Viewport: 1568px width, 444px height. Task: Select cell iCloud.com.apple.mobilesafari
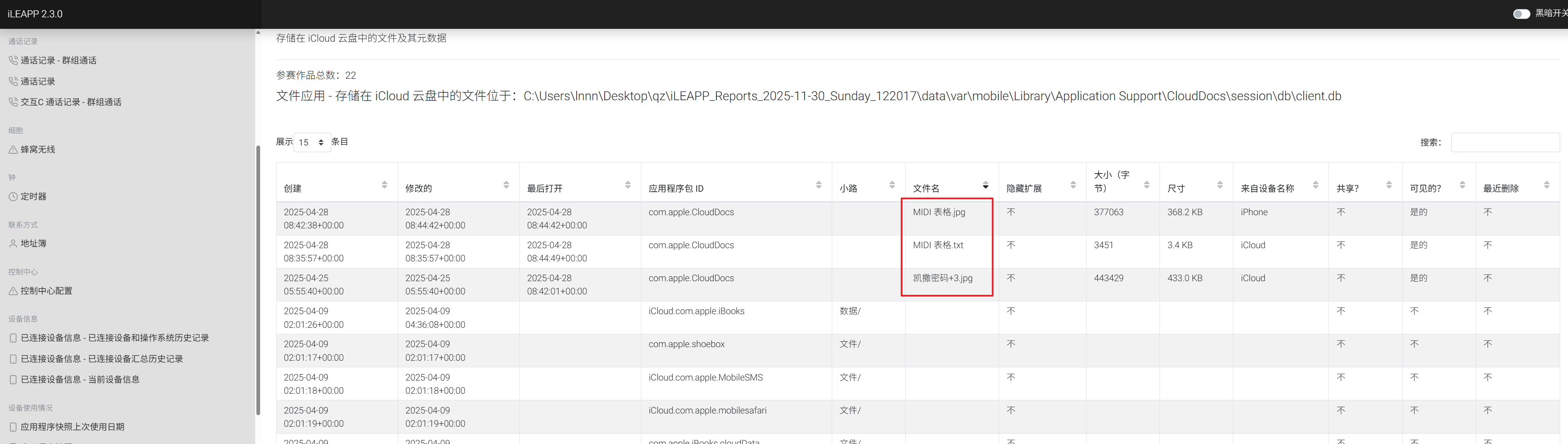pyautogui.click(x=707, y=410)
